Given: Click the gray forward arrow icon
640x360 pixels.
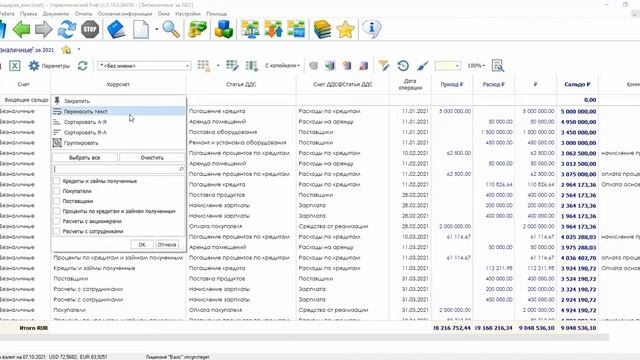Looking at the screenshot, I should [44, 29].
